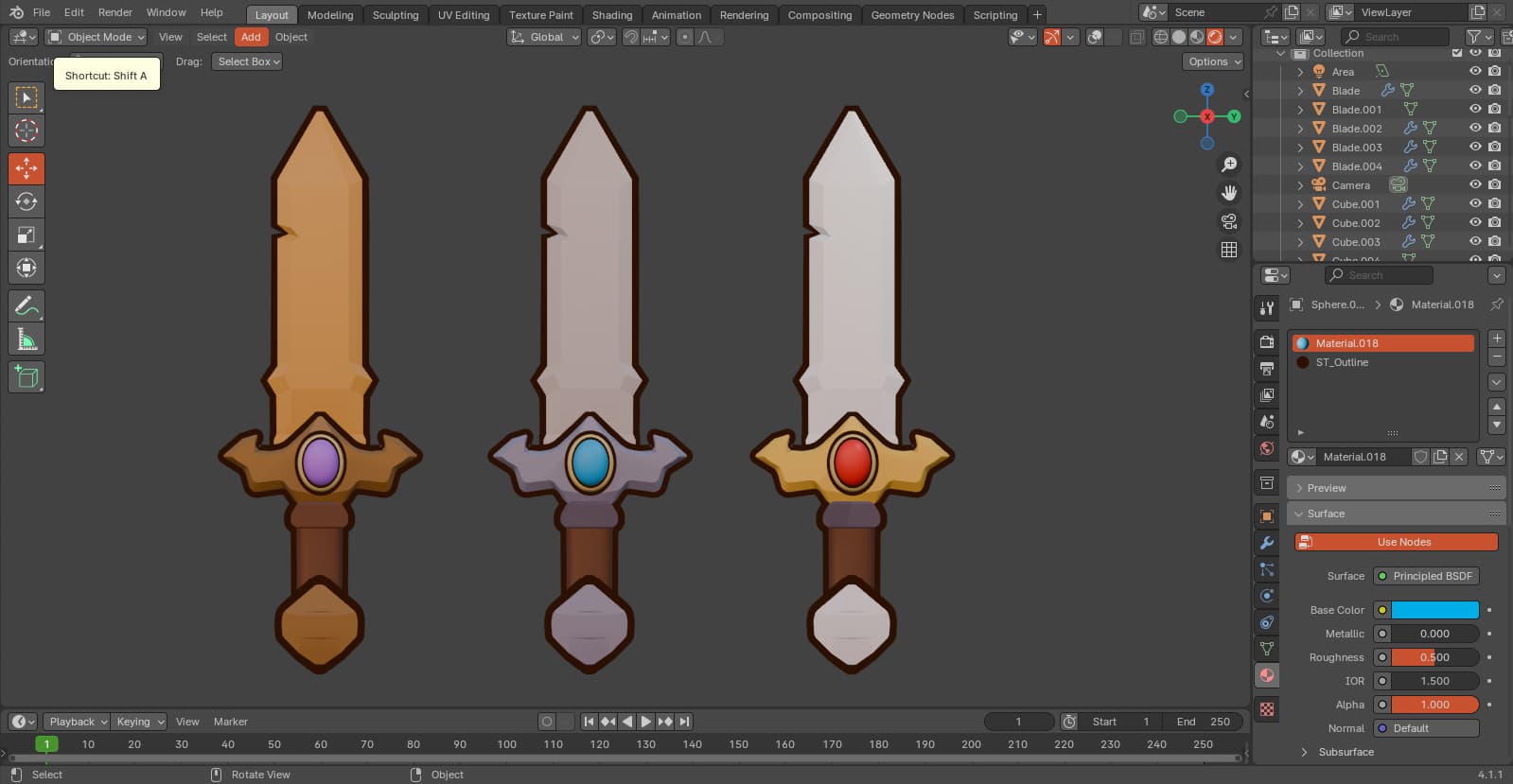Click the zoom magnifier viewport icon

click(1229, 165)
